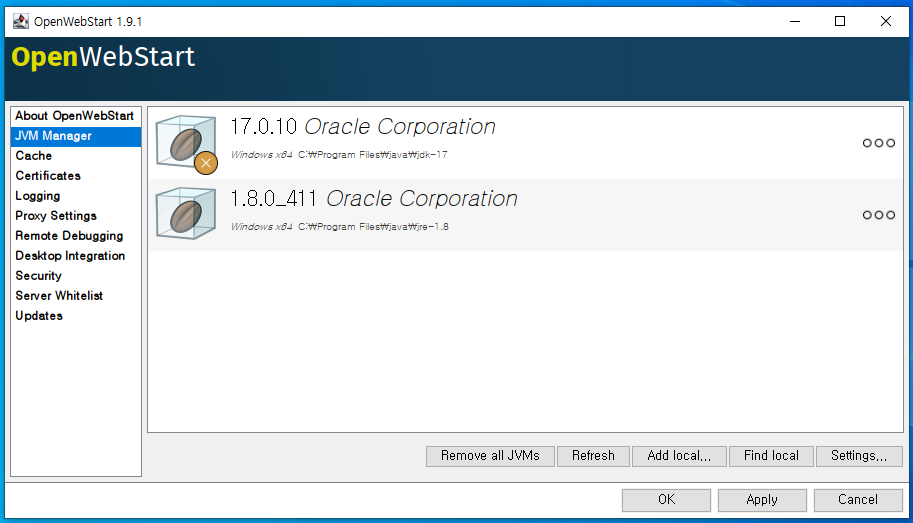
Task: Apply the current changes
Action: coord(762,500)
